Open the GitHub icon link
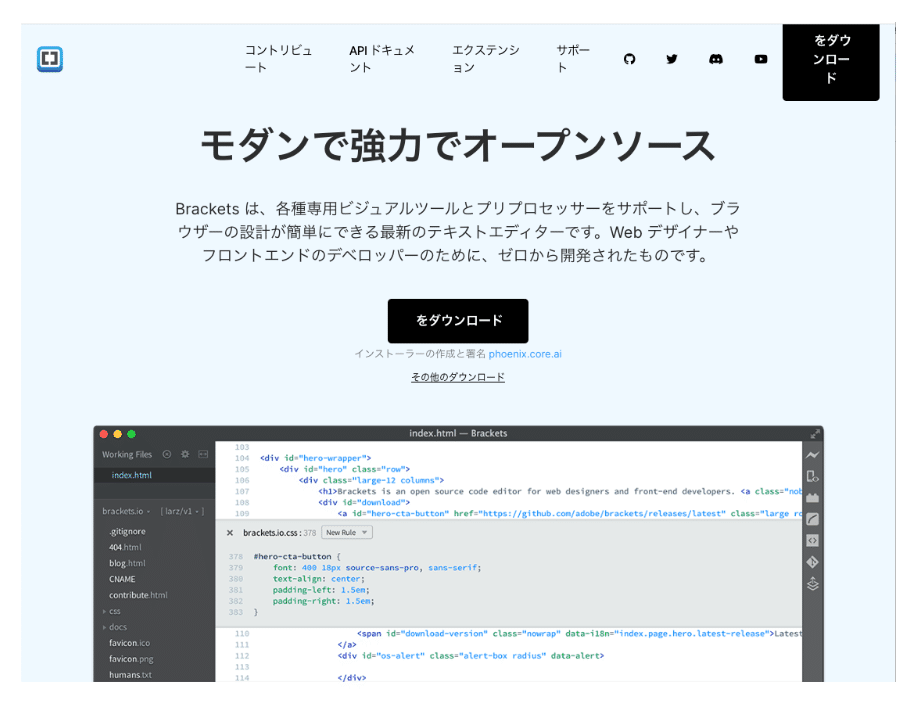This screenshot has height=708, width=922. click(629, 59)
